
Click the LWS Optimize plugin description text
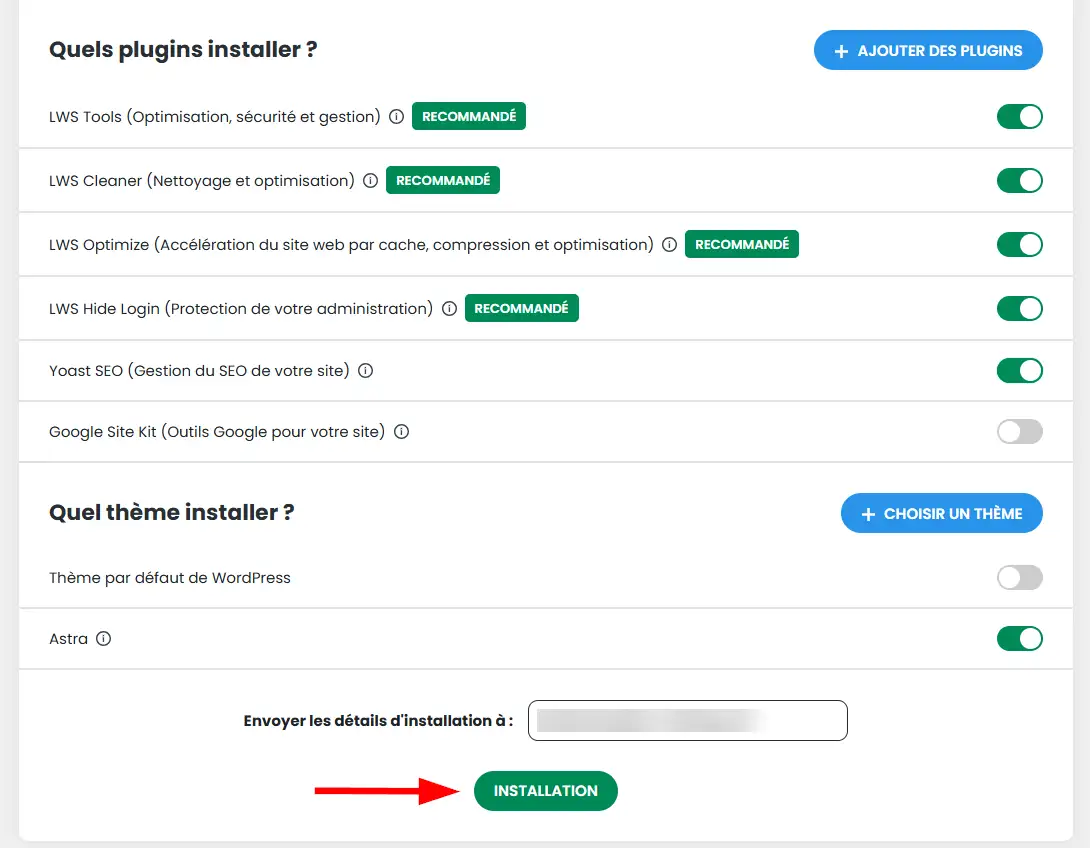click(351, 245)
